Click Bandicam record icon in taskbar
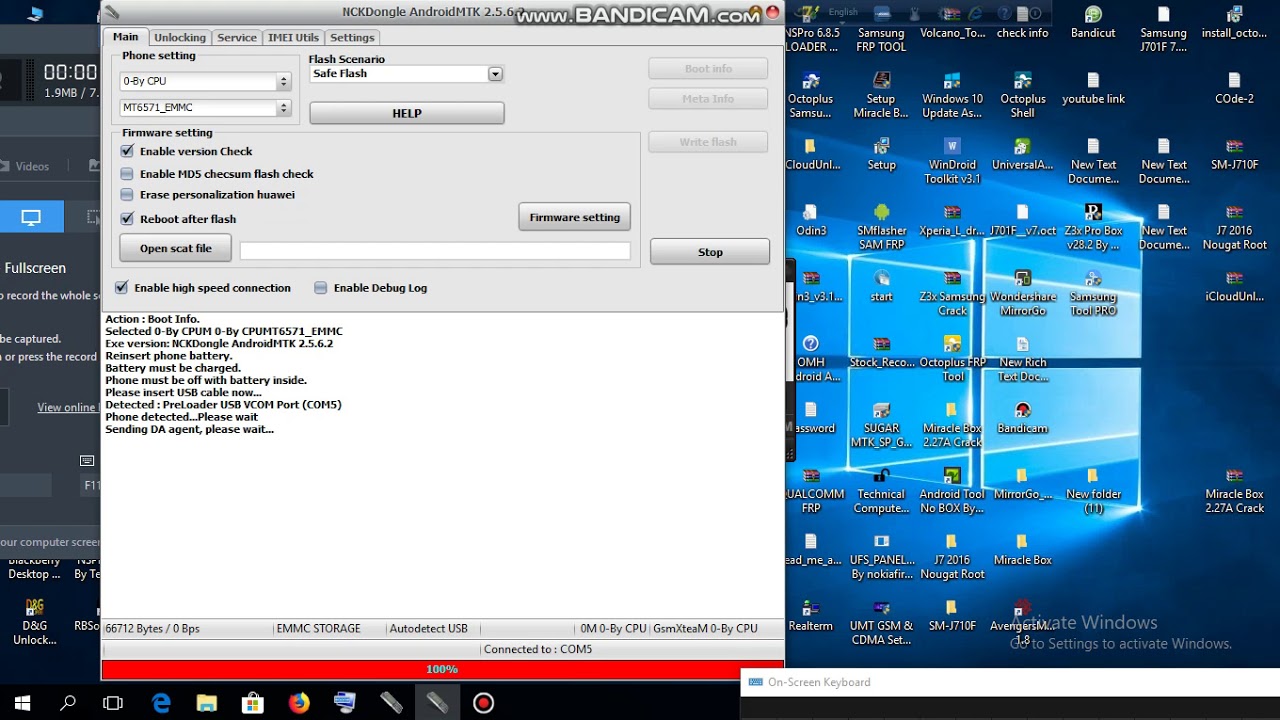This screenshot has height=720, width=1280. pos(483,703)
